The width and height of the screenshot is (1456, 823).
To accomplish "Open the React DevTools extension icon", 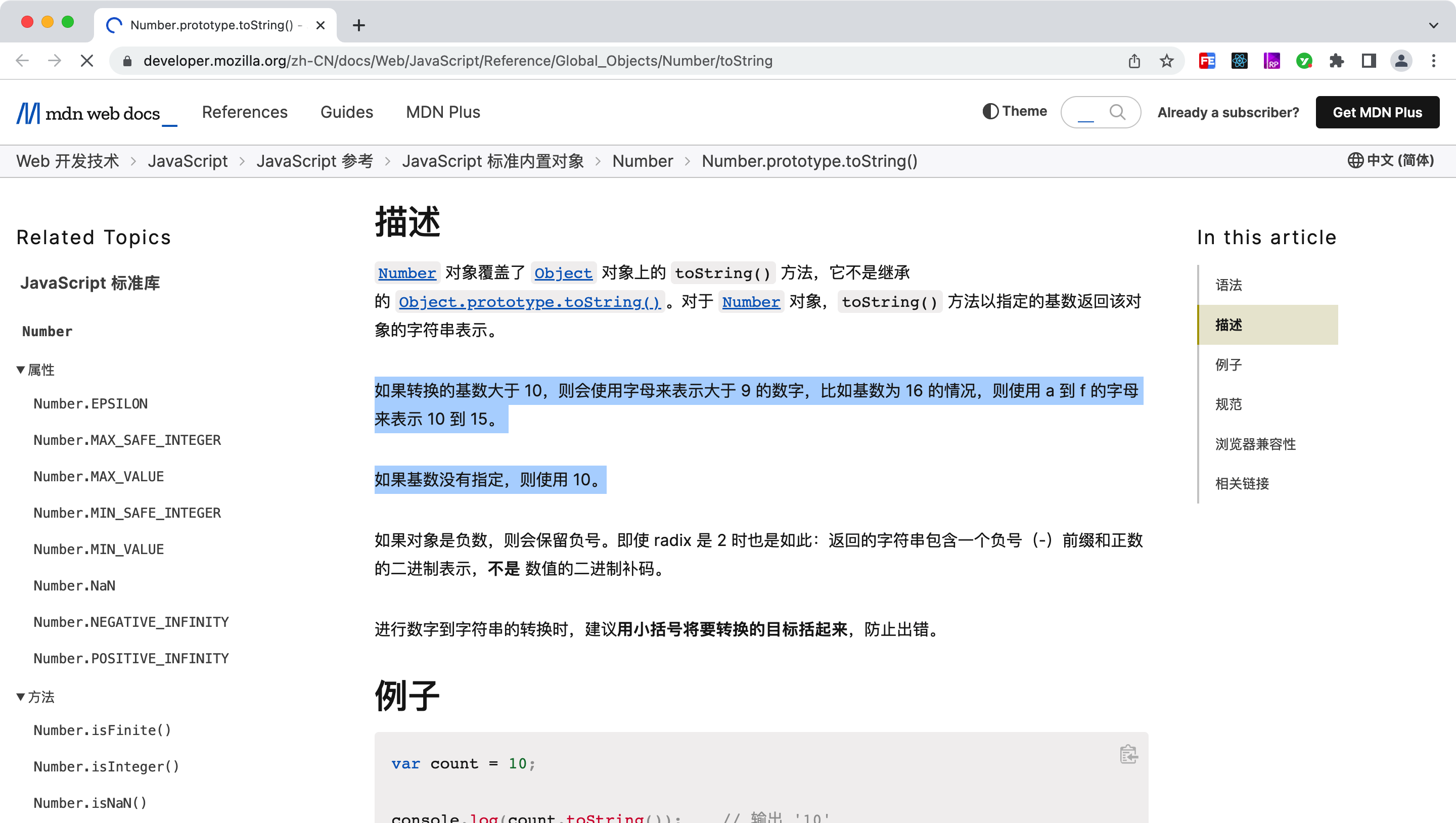I will pos(1239,61).
